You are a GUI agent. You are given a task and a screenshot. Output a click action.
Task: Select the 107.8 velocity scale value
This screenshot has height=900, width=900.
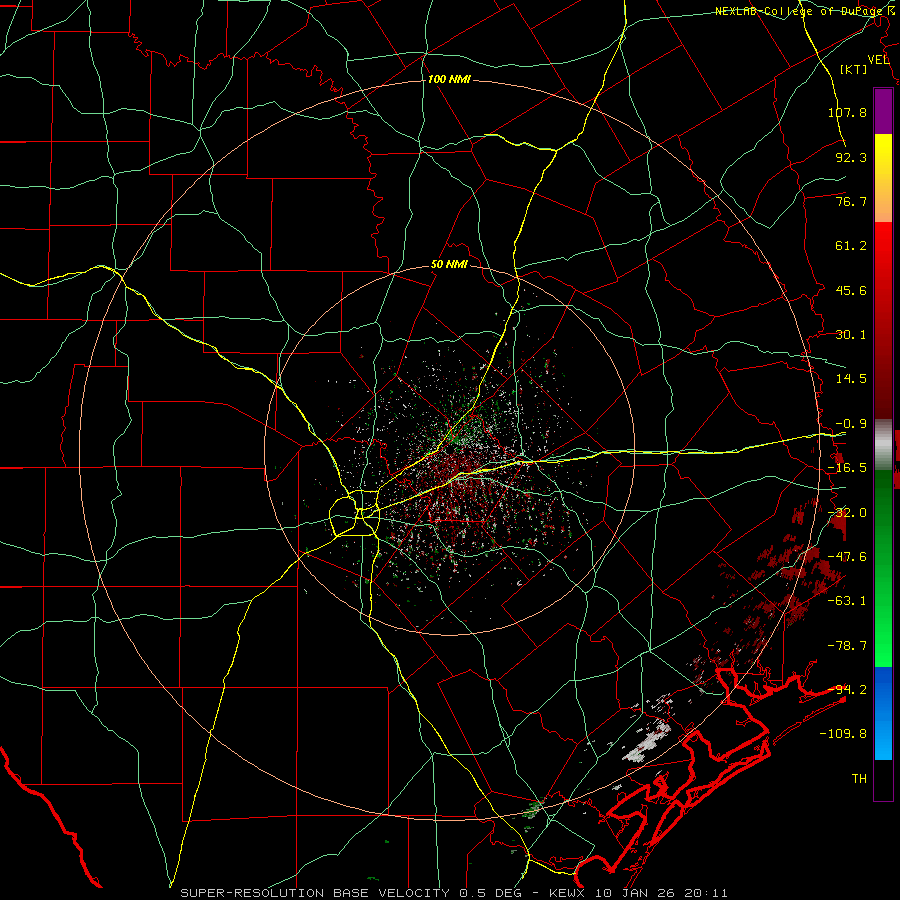coord(847,112)
